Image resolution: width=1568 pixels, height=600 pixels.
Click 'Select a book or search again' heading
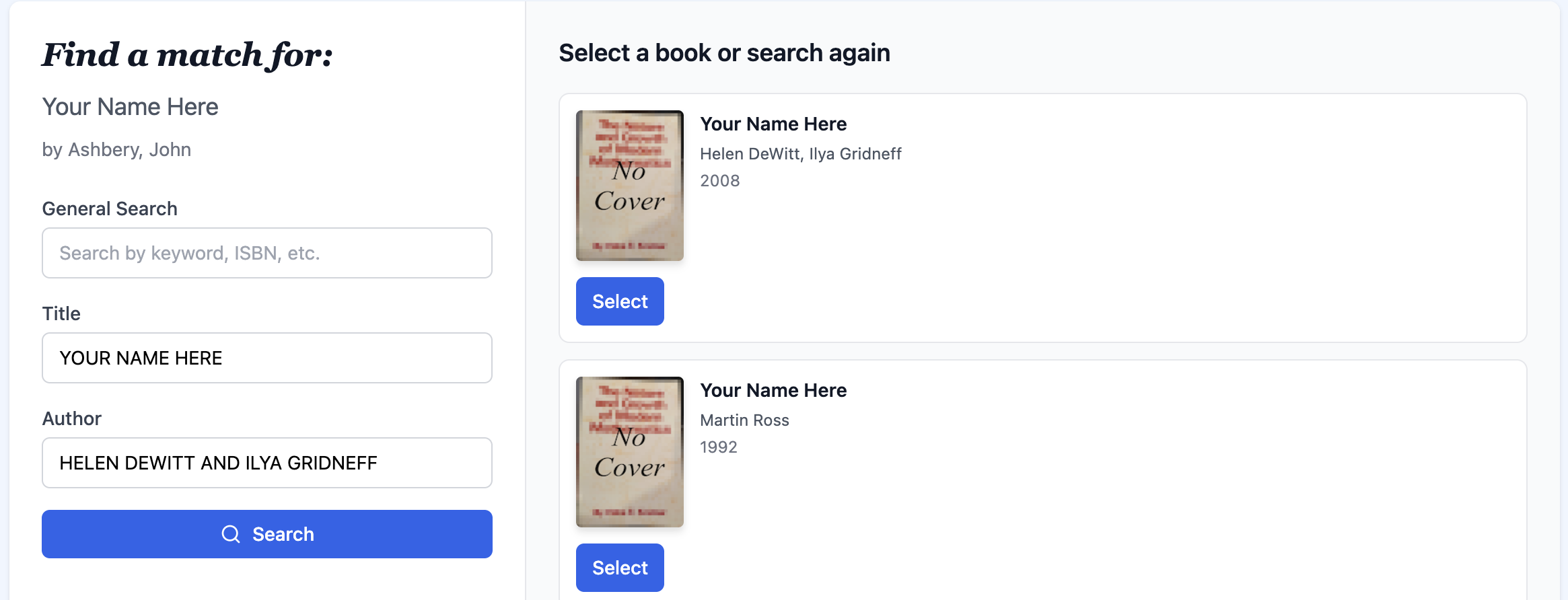(x=725, y=52)
